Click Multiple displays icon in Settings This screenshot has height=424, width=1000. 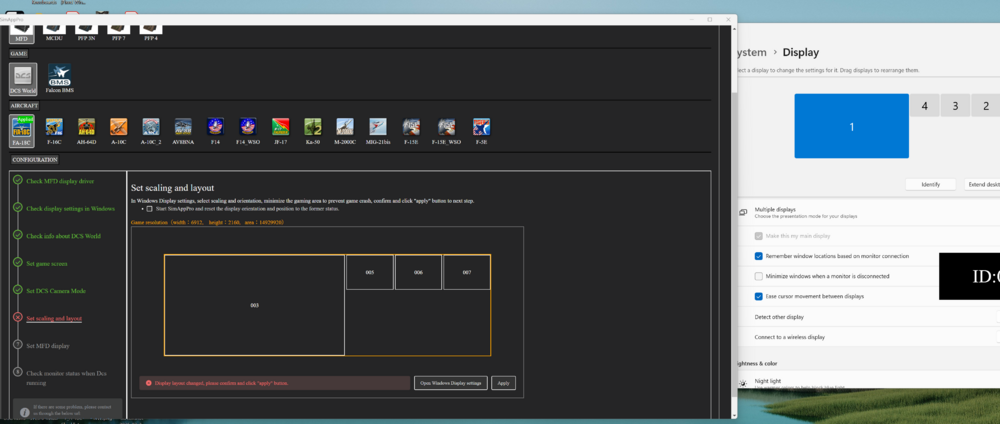pyautogui.click(x=743, y=212)
